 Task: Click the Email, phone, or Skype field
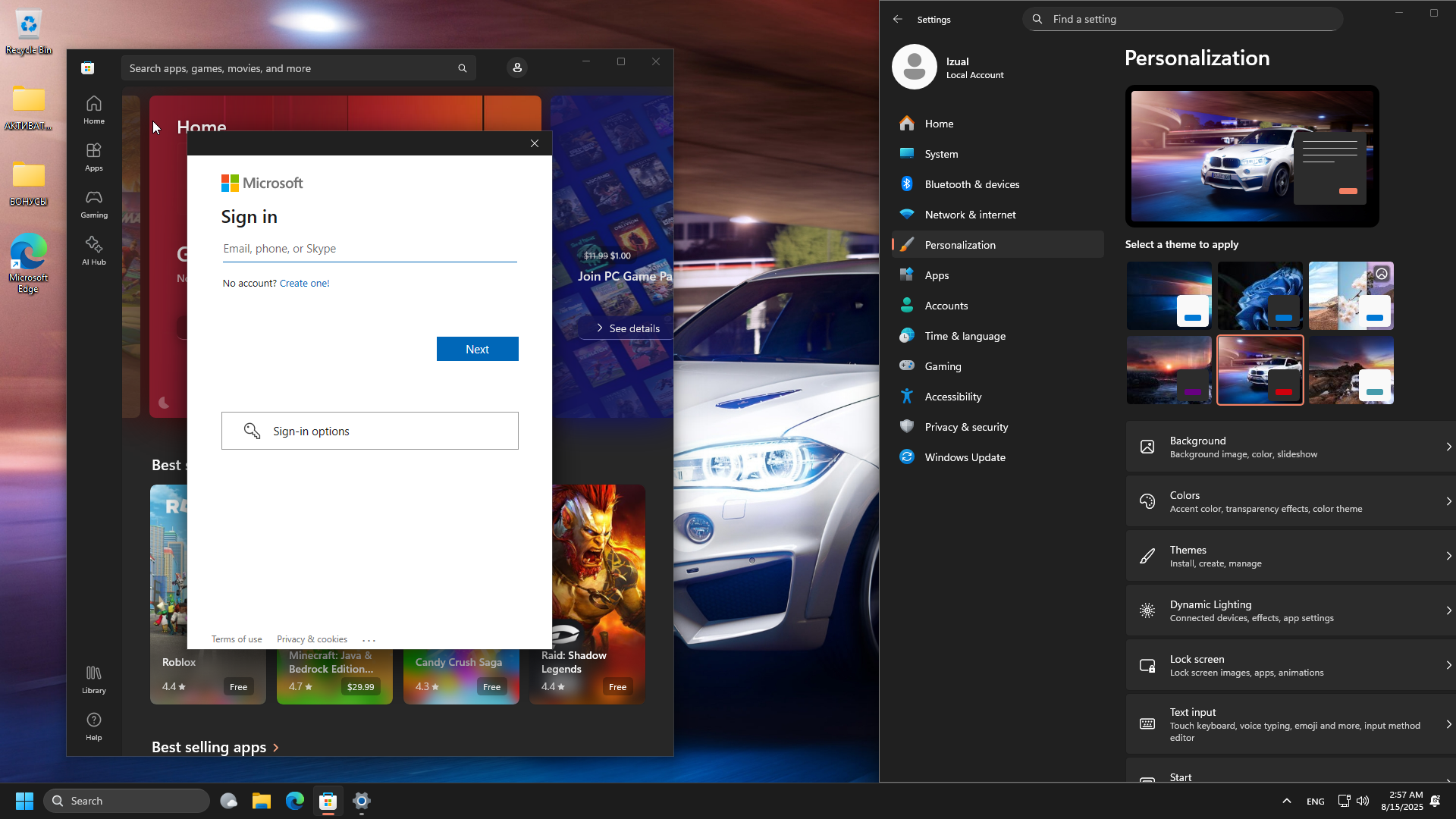pos(369,249)
